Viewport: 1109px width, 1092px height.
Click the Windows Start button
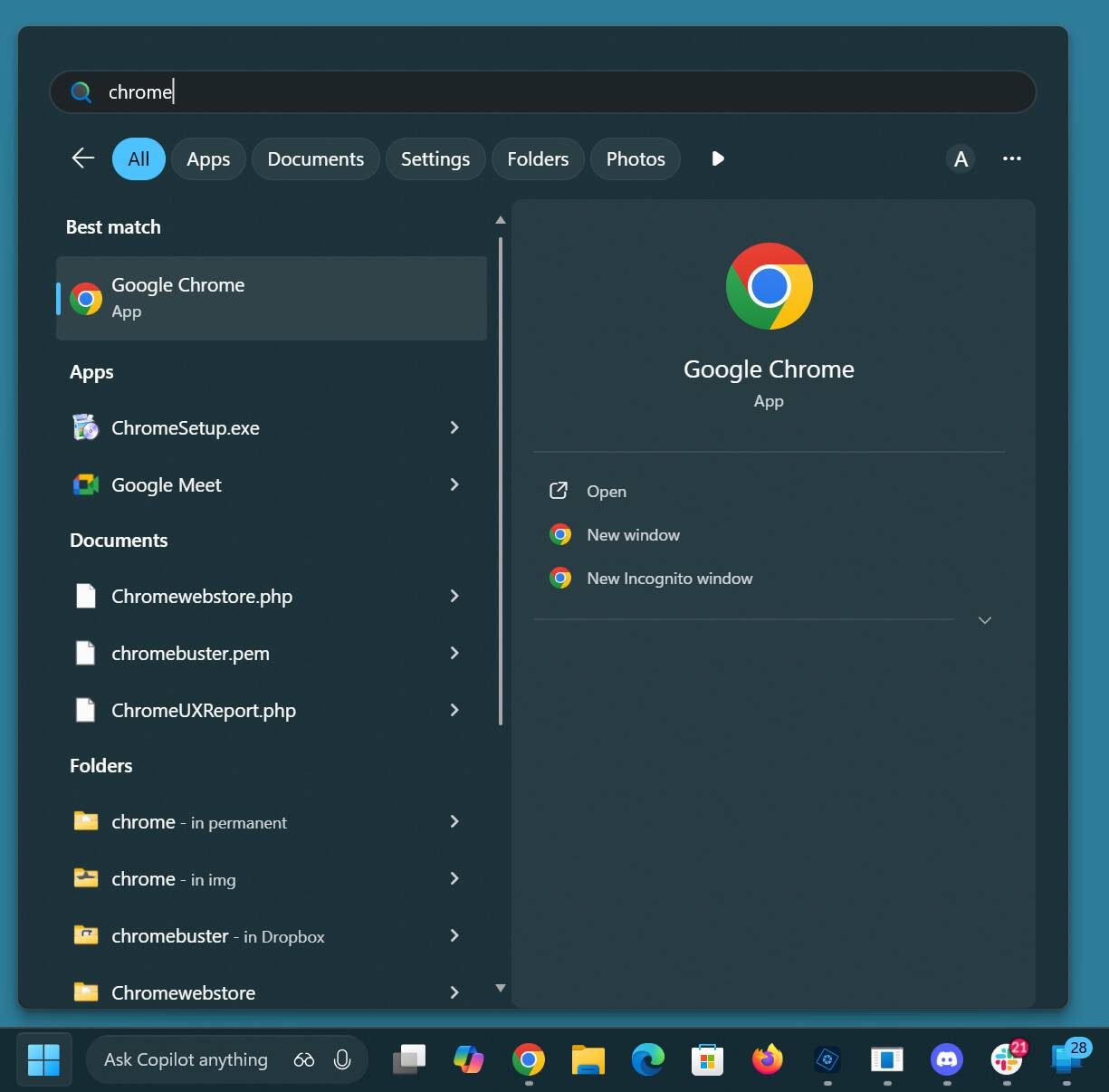point(43,1058)
